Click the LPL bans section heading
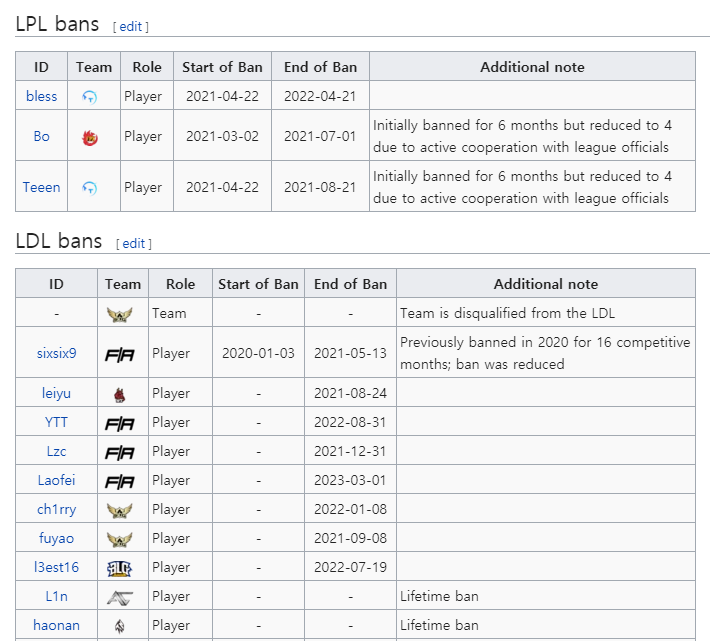719x641 pixels. click(x=57, y=24)
